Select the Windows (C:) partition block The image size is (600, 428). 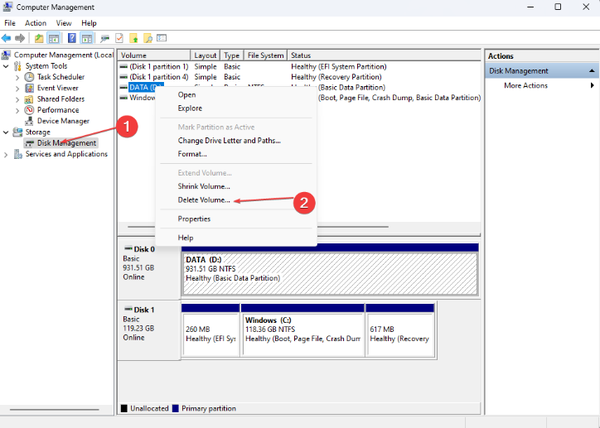[303, 334]
